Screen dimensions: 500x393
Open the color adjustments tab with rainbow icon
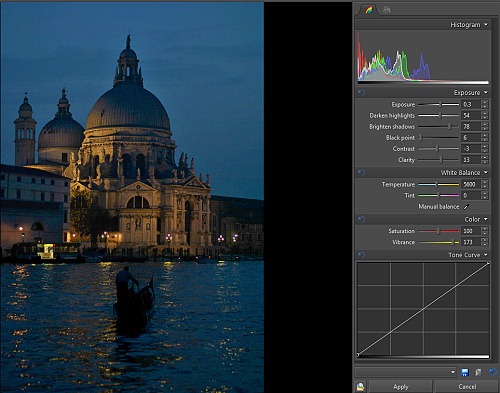coord(369,10)
